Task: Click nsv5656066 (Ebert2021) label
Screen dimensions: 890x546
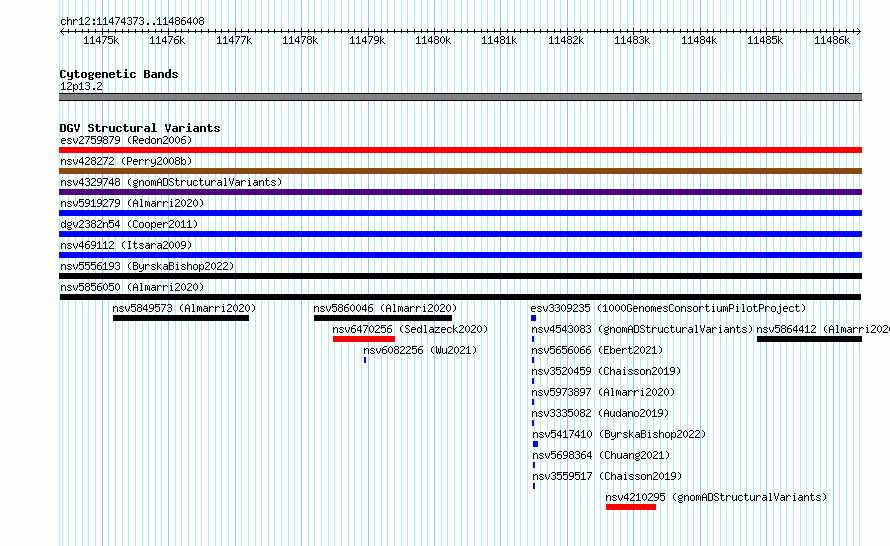Action: (597, 350)
